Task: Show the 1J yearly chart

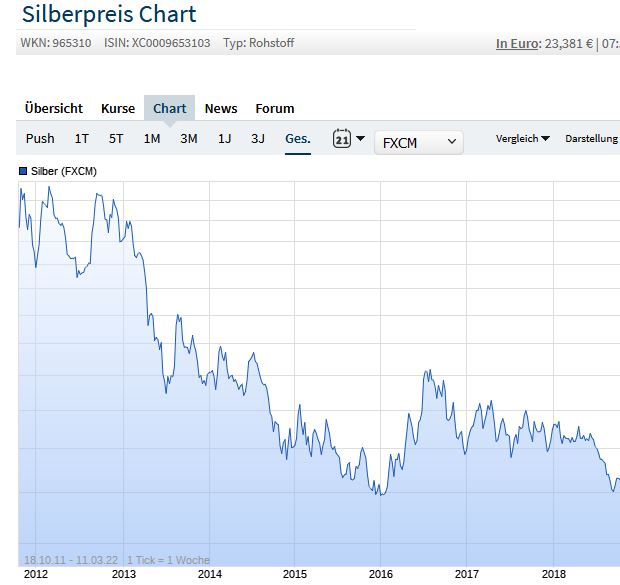Action: [x=224, y=139]
